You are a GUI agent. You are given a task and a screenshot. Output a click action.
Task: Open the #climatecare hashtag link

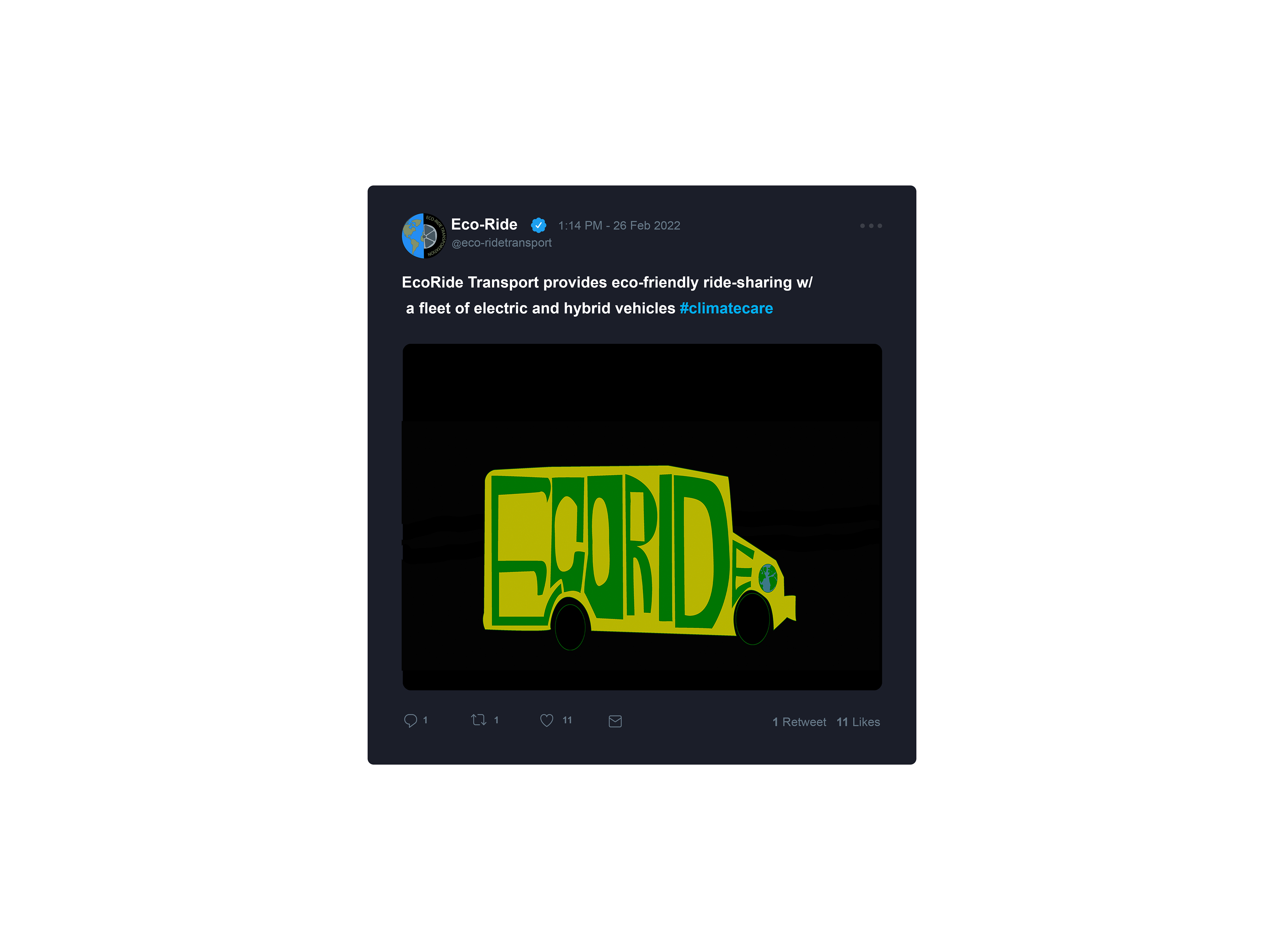point(726,308)
